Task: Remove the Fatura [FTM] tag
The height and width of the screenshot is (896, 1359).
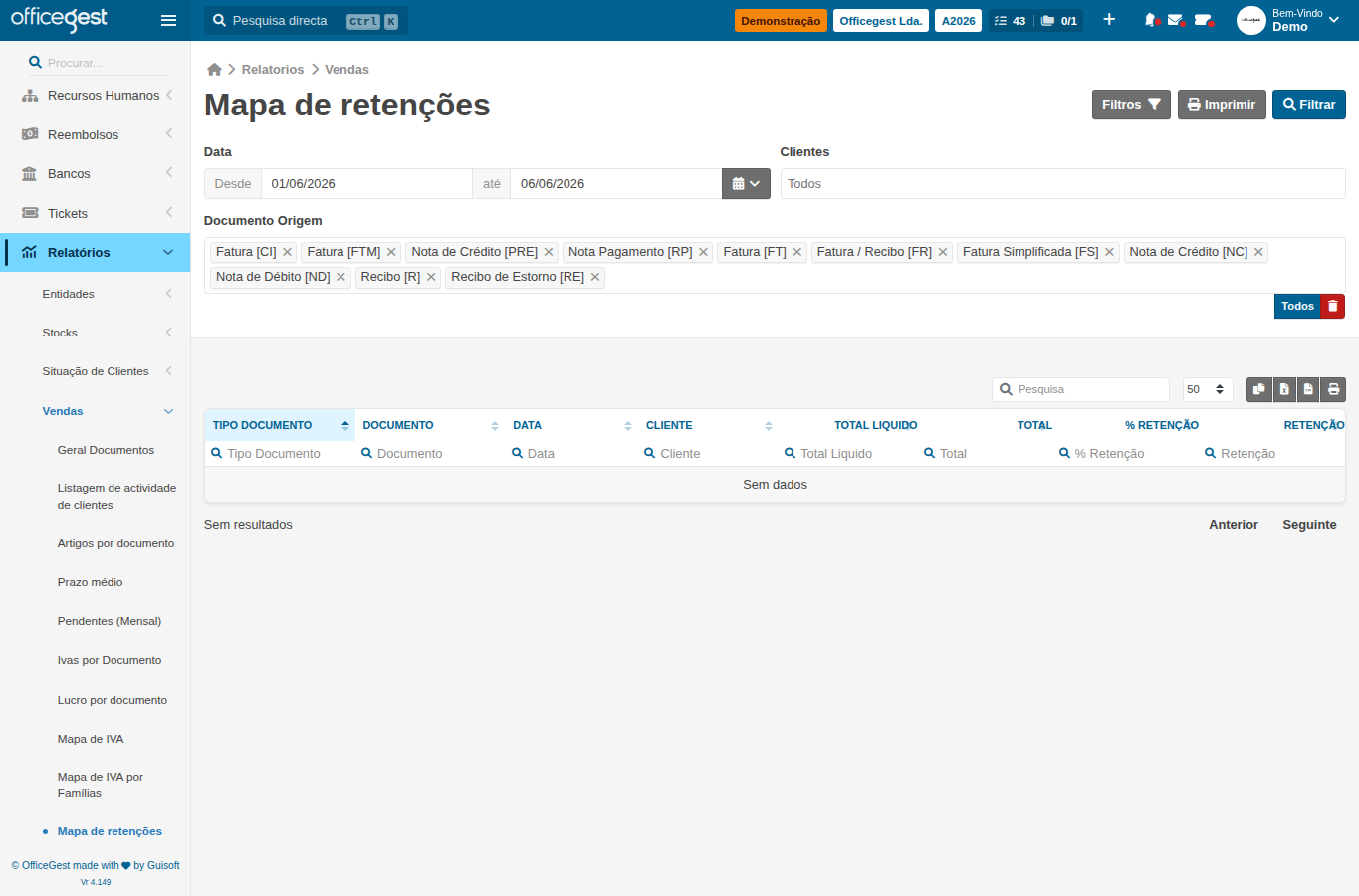Action: (391, 252)
